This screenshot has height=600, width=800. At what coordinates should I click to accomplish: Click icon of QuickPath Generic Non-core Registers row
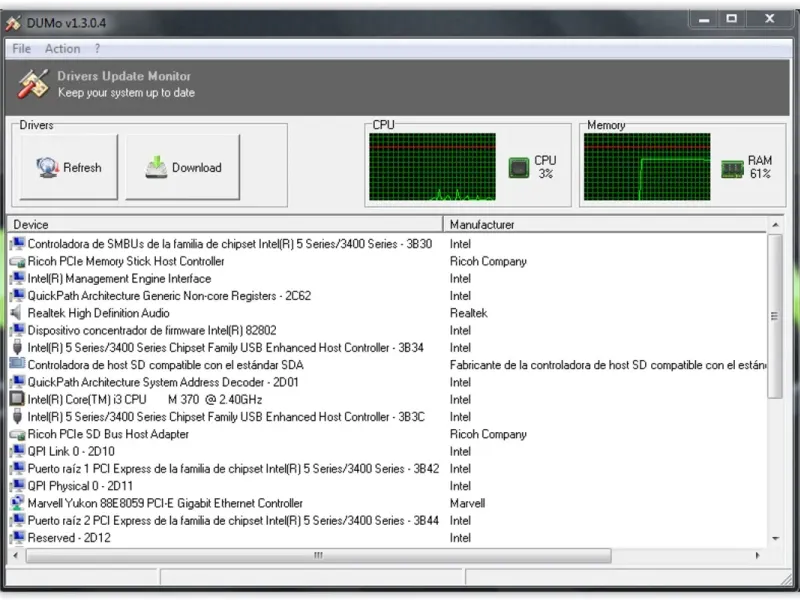pyautogui.click(x=18, y=295)
